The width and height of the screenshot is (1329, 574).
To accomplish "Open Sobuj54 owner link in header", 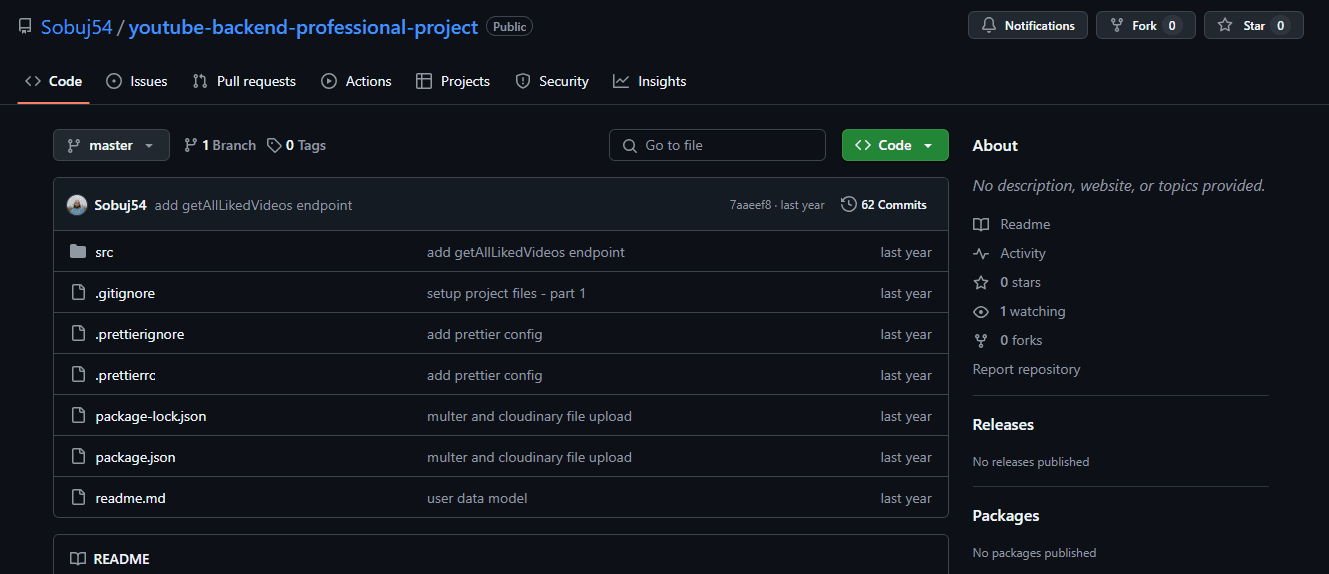I will (x=77, y=27).
